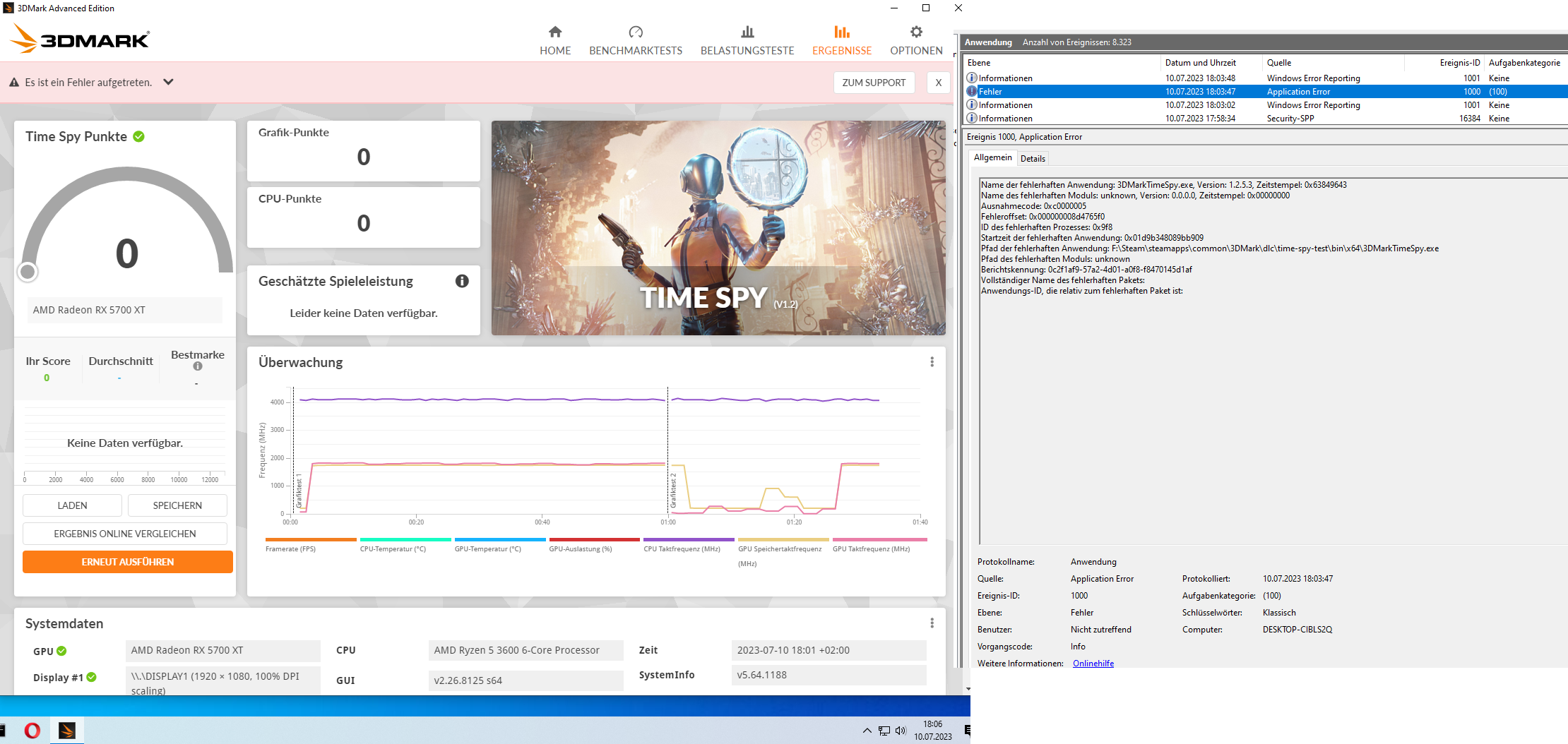Image resolution: width=1568 pixels, height=744 pixels.
Task: Open the taskbar clock showing 18:06
Action: (x=932, y=731)
